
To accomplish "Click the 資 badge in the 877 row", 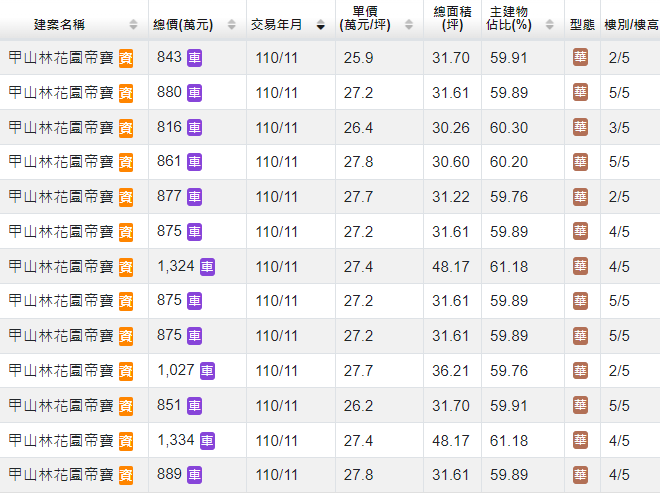I will 126,197.
